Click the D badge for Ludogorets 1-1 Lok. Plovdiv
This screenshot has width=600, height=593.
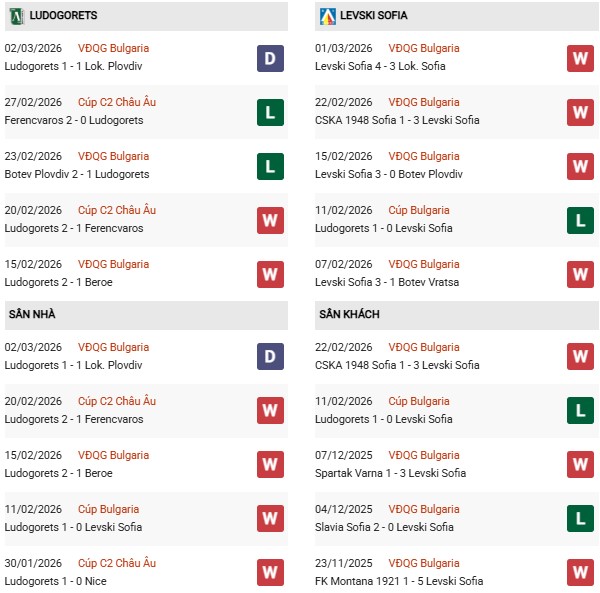tap(270, 57)
